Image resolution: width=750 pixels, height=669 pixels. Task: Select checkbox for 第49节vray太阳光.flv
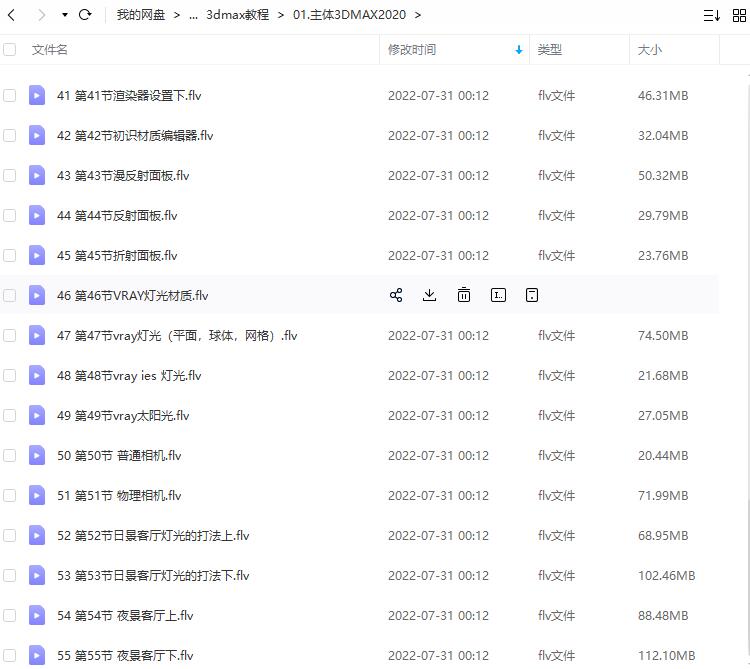pos(10,415)
